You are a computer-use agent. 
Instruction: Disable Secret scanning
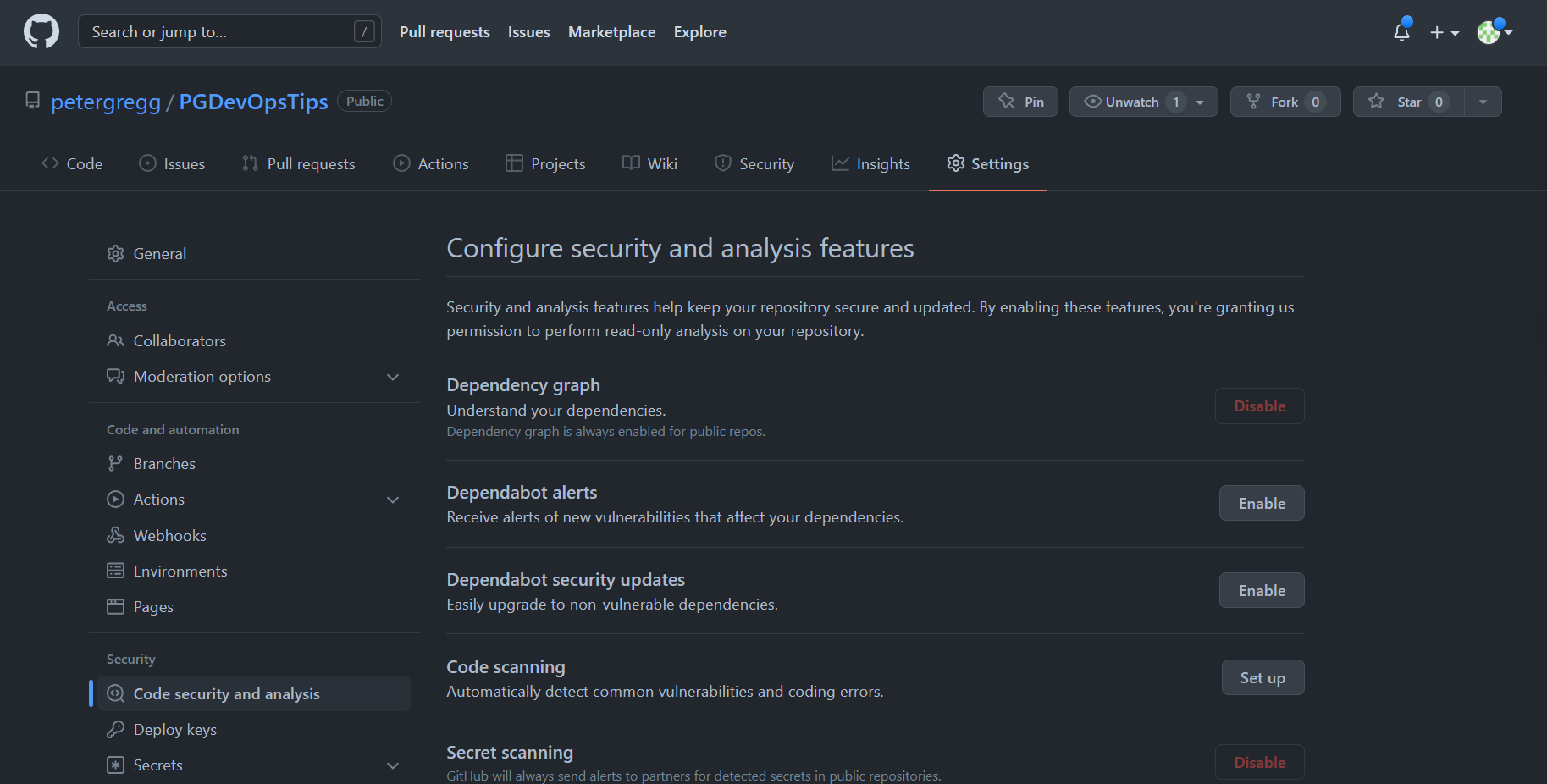[1260, 762]
